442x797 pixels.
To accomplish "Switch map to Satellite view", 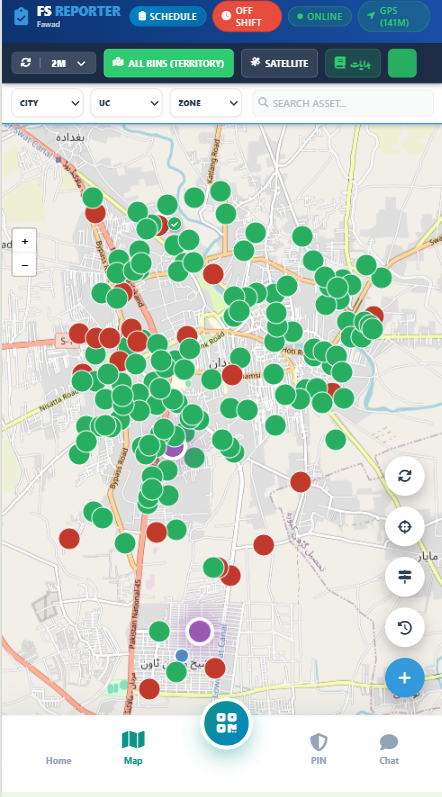I will (279, 64).
